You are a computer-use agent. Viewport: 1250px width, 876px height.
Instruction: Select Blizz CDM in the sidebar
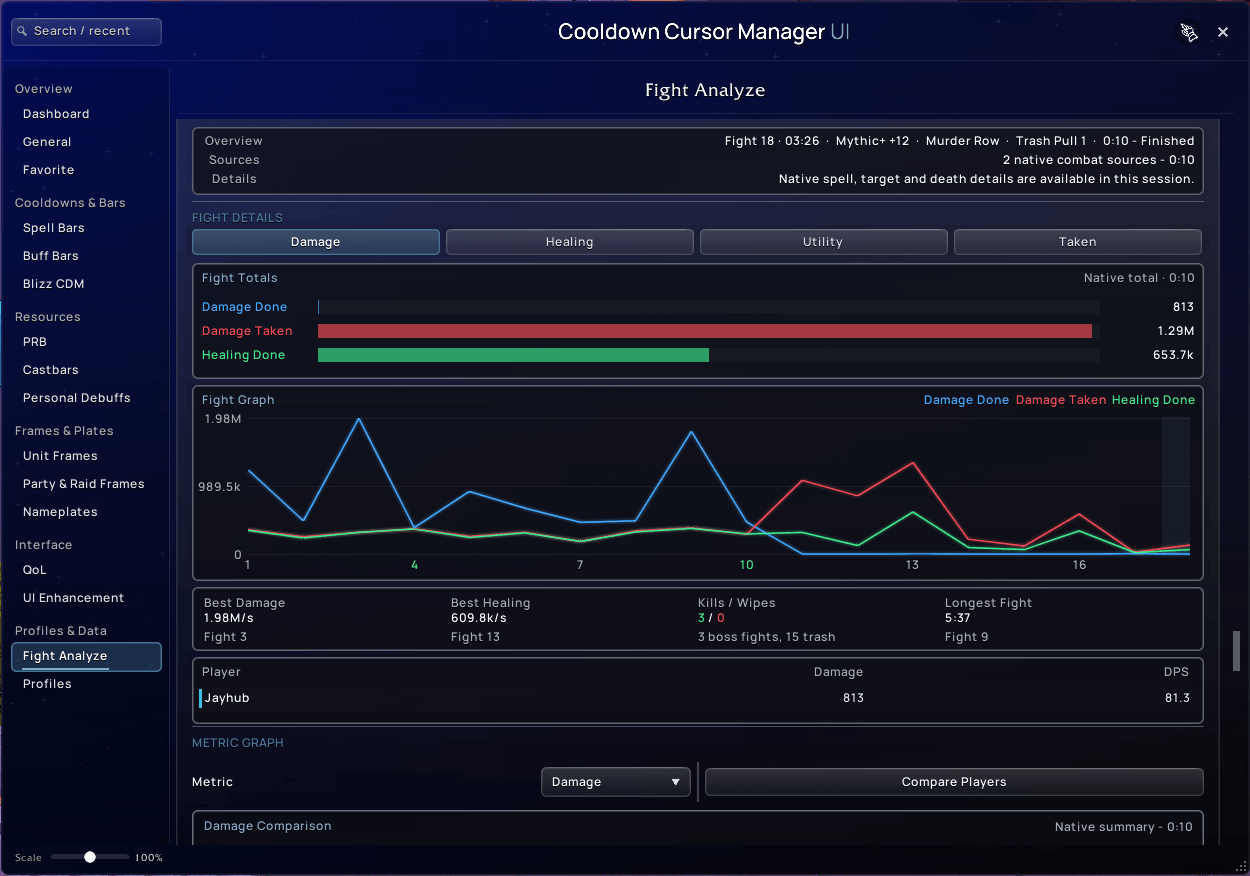[x=53, y=284]
